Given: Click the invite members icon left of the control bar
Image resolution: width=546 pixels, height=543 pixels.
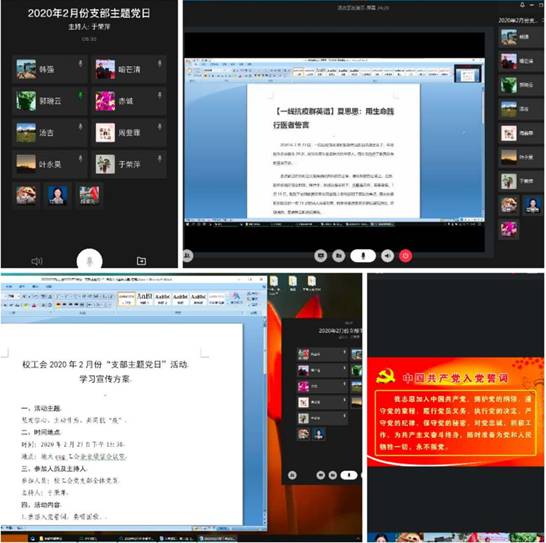Looking at the screenshot, I should pyautogui.click(x=188, y=256).
